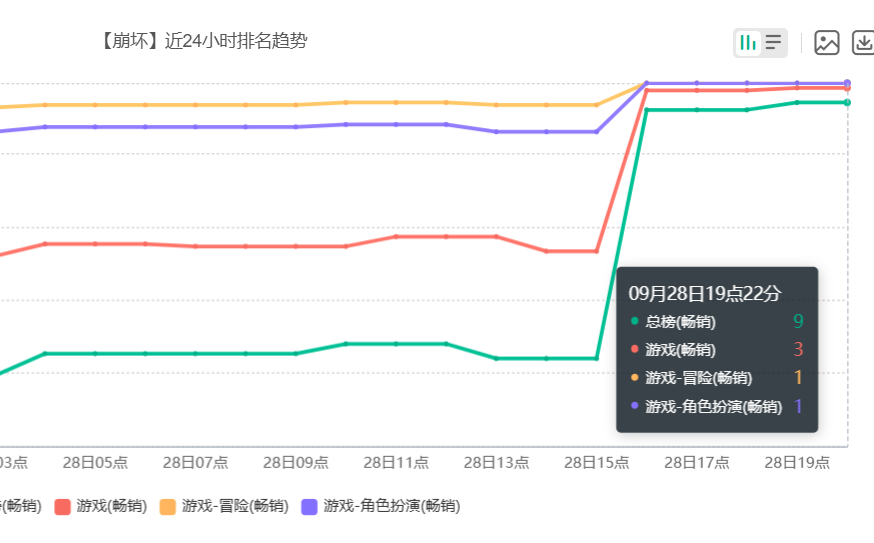Click the 28日17点 axis label

point(697,463)
